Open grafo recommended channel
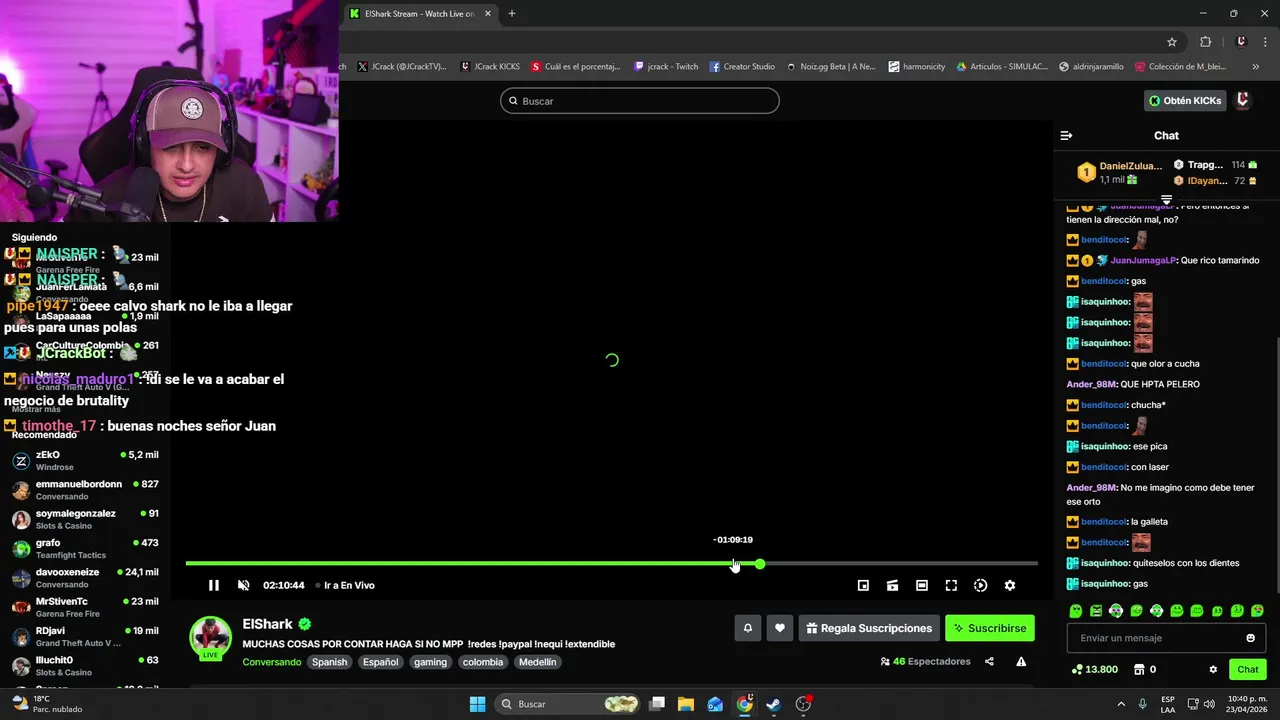The width and height of the screenshot is (1280, 720). (x=85, y=549)
